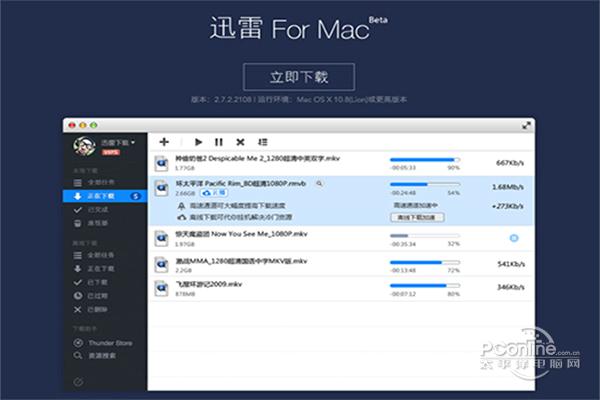The width and height of the screenshot is (600, 400).
Task: Click the 2.66GB file size label
Action: [x=185, y=193]
